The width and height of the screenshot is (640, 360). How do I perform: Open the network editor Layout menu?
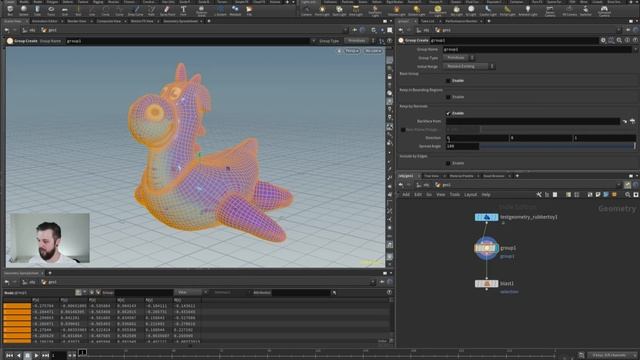pyautogui.click(x=470, y=195)
